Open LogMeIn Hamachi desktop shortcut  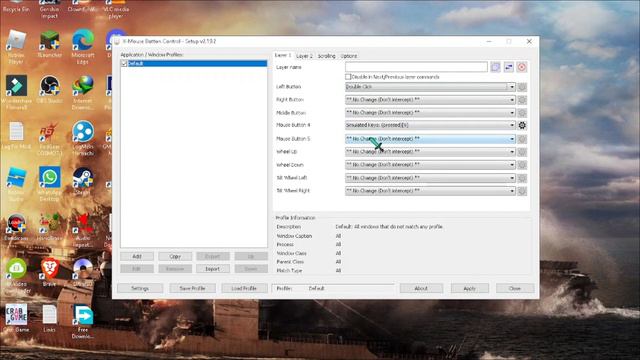83,138
